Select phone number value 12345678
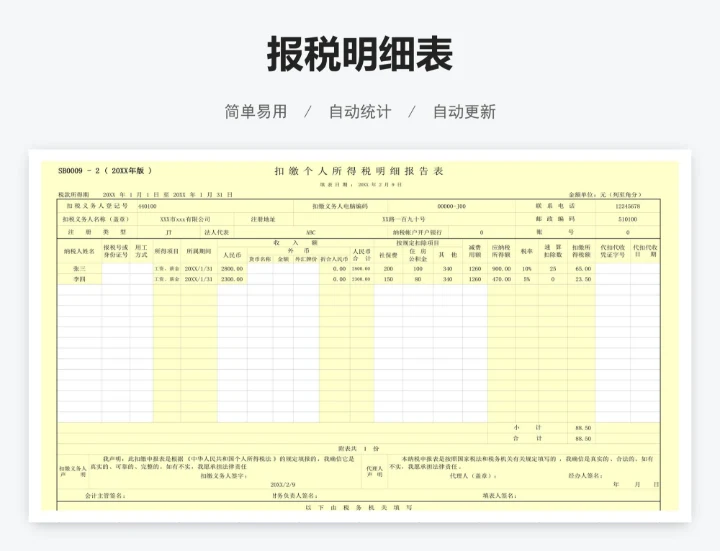This screenshot has height=551, width=720. (x=628, y=207)
